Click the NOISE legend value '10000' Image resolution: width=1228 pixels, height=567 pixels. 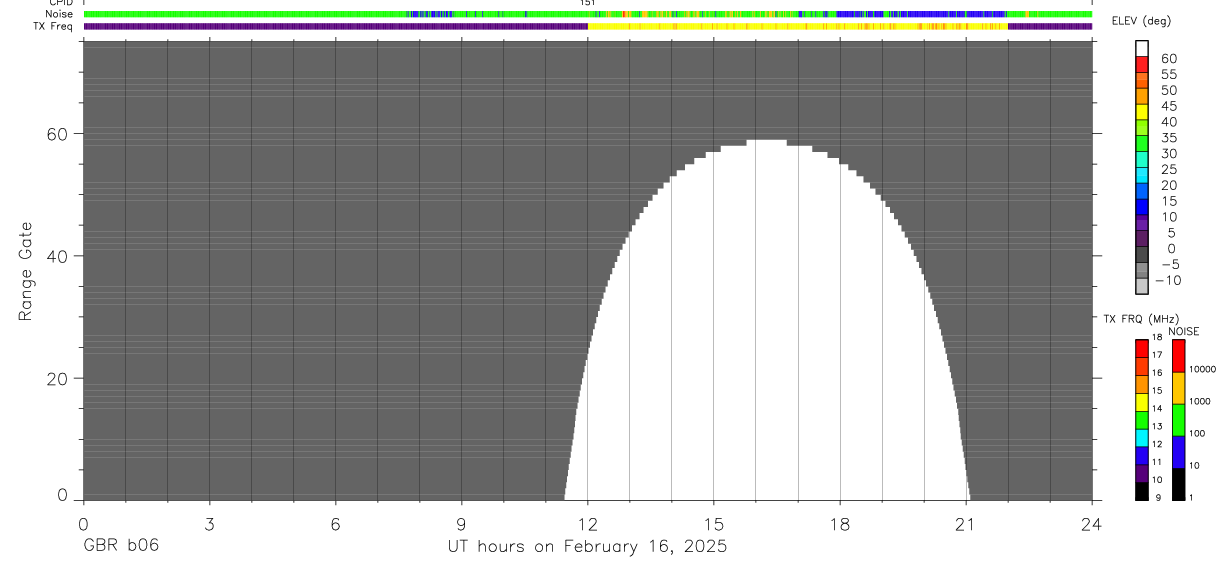pos(1201,369)
